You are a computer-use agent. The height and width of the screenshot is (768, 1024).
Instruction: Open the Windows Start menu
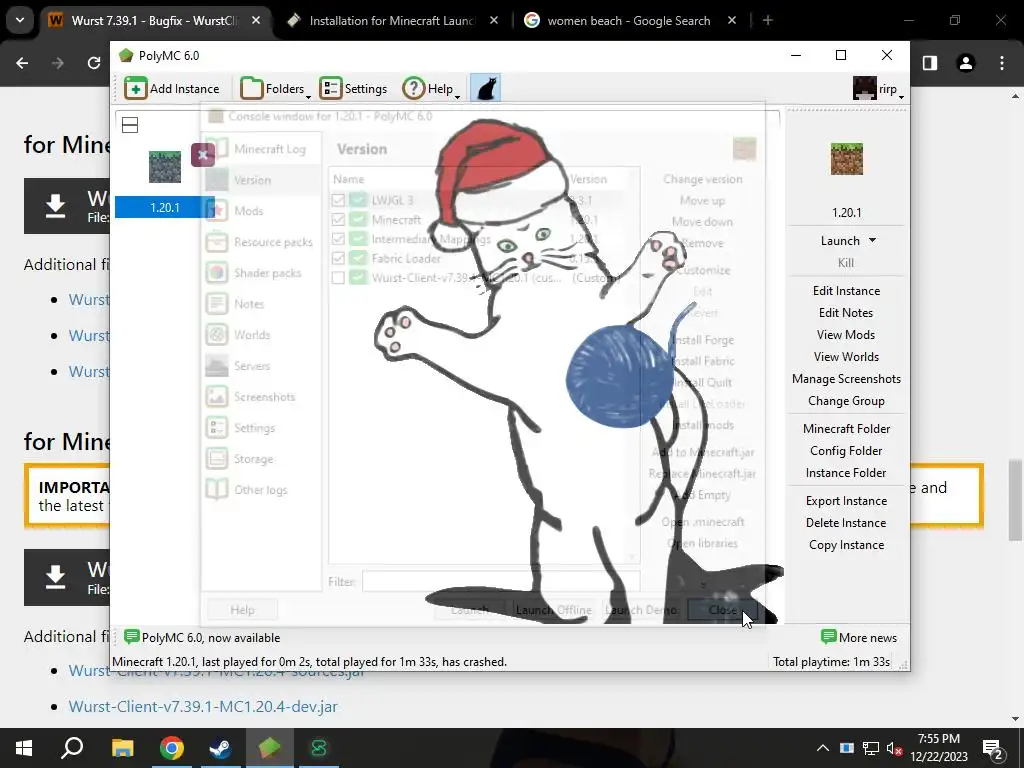click(24, 748)
